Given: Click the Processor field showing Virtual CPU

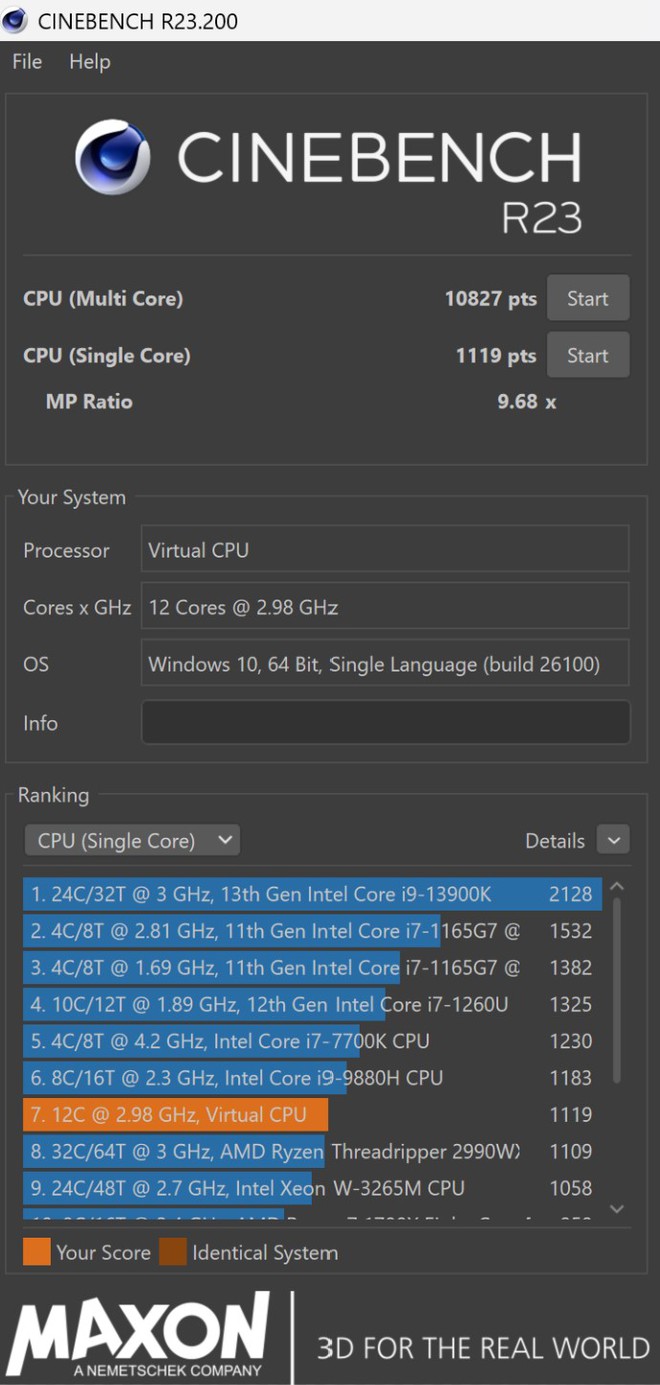Looking at the screenshot, I should [x=385, y=550].
